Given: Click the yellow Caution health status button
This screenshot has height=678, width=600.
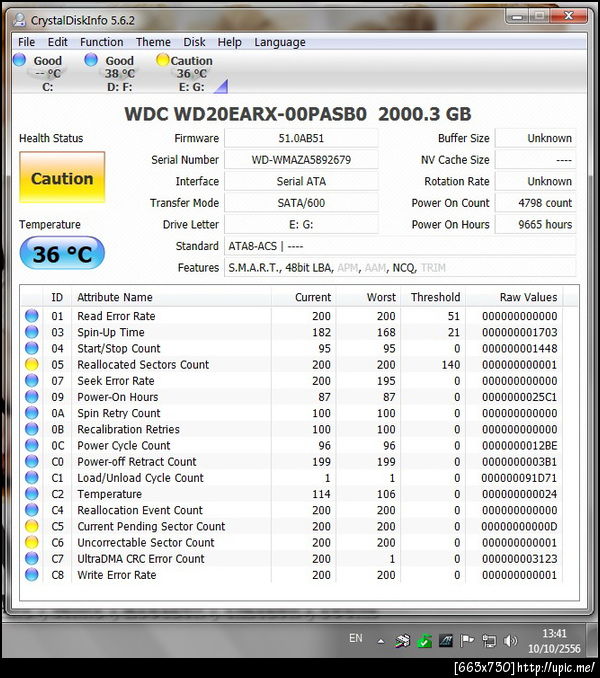Looking at the screenshot, I should coord(62,177).
